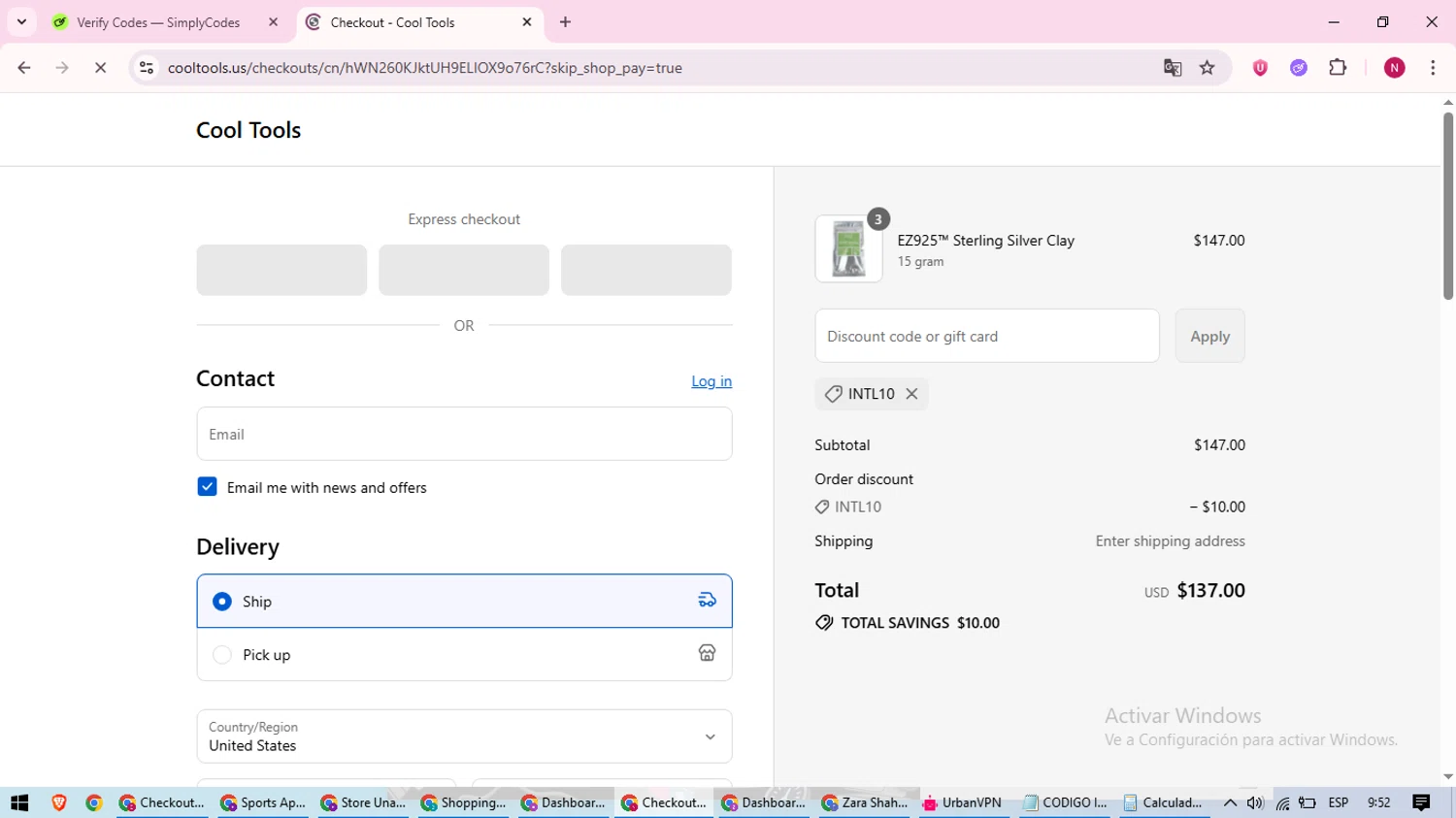Close the Verify Codes SimplyCodes tab
Image resolution: width=1456 pixels, height=818 pixels.
coord(273,22)
